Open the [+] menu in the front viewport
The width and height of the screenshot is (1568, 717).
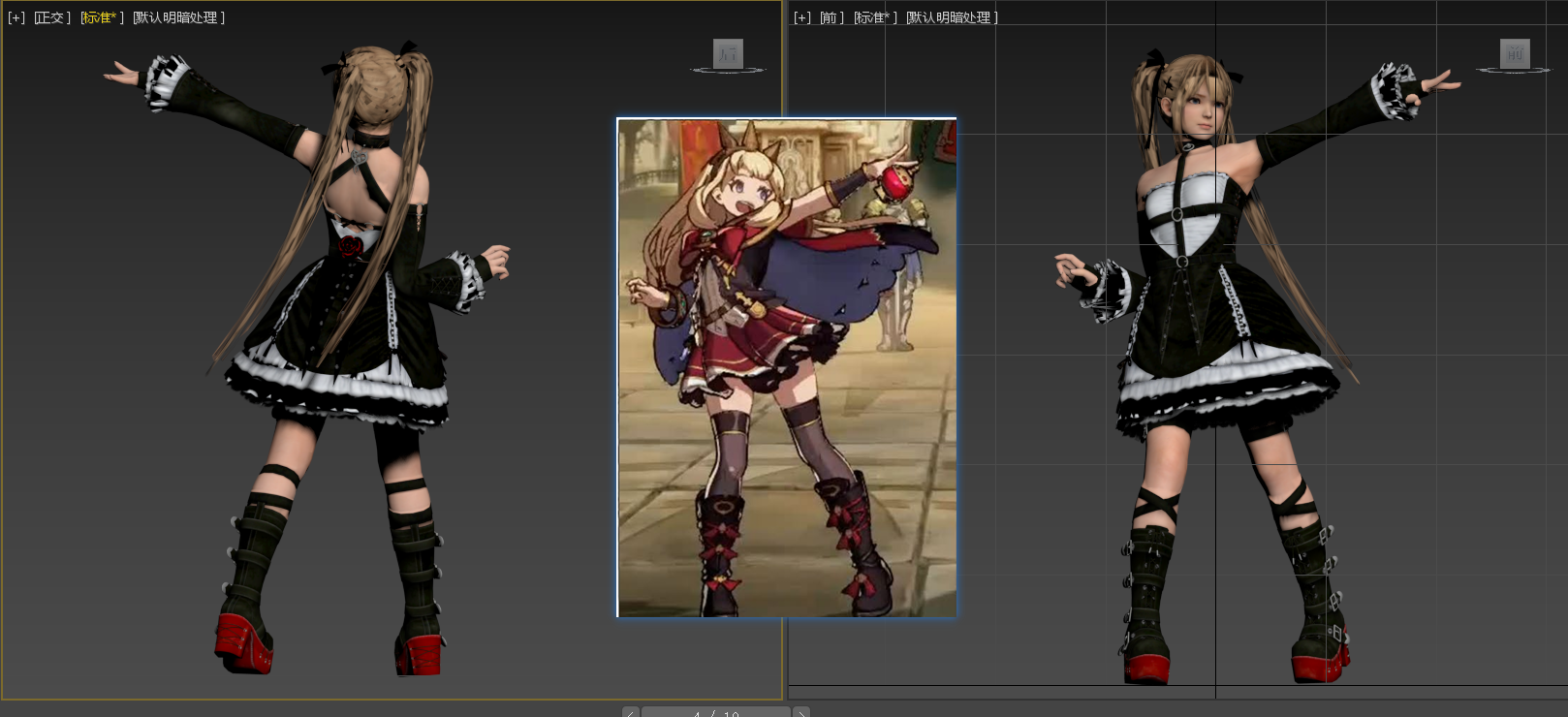(802, 17)
